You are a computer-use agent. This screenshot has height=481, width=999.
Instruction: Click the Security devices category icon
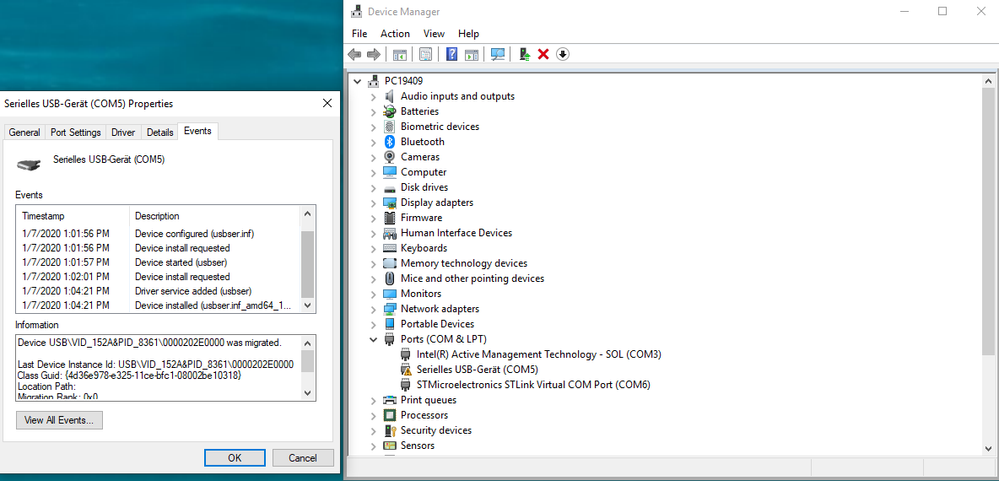390,431
